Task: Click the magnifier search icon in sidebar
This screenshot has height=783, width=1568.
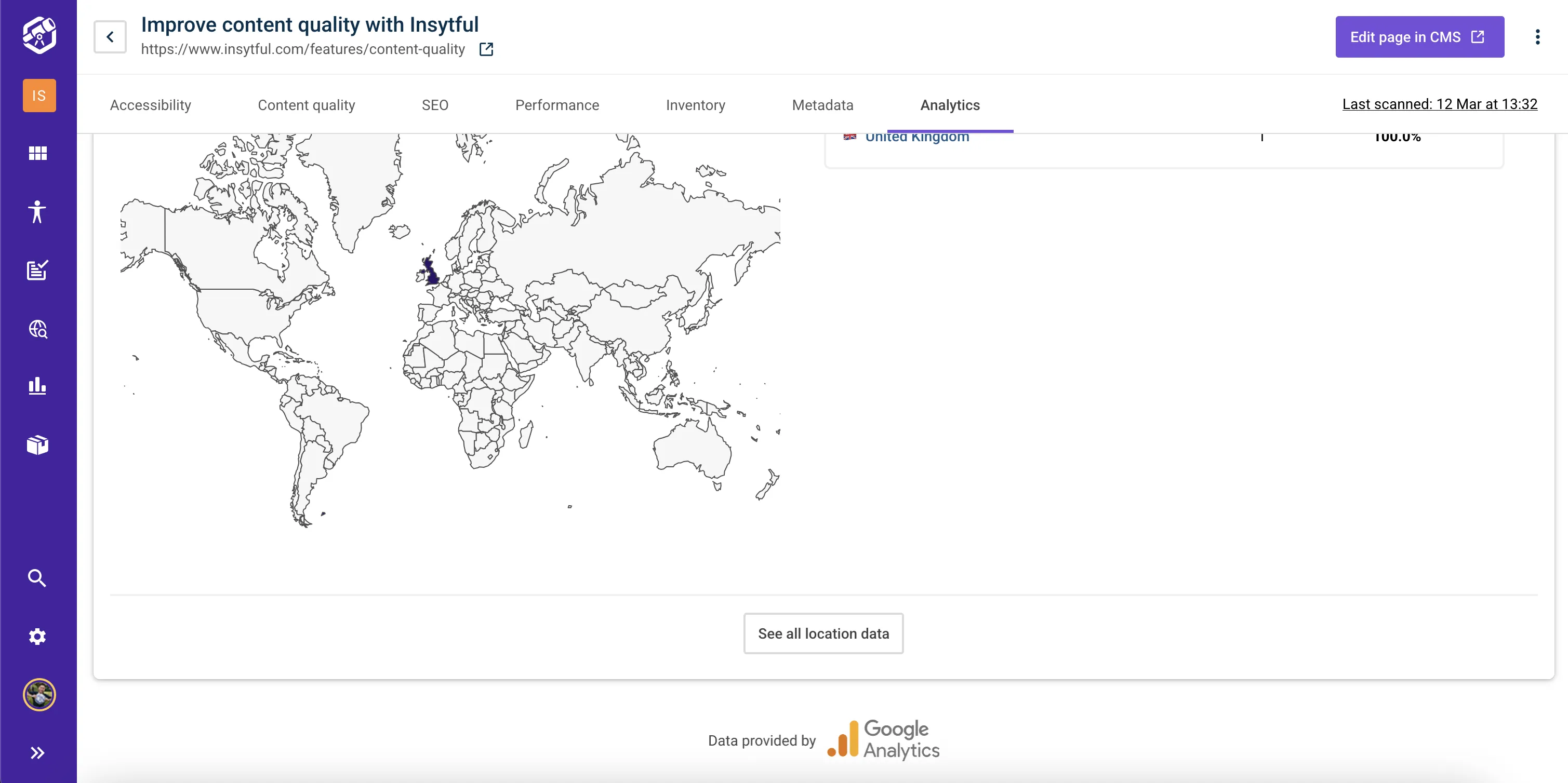Action: point(37,578)
